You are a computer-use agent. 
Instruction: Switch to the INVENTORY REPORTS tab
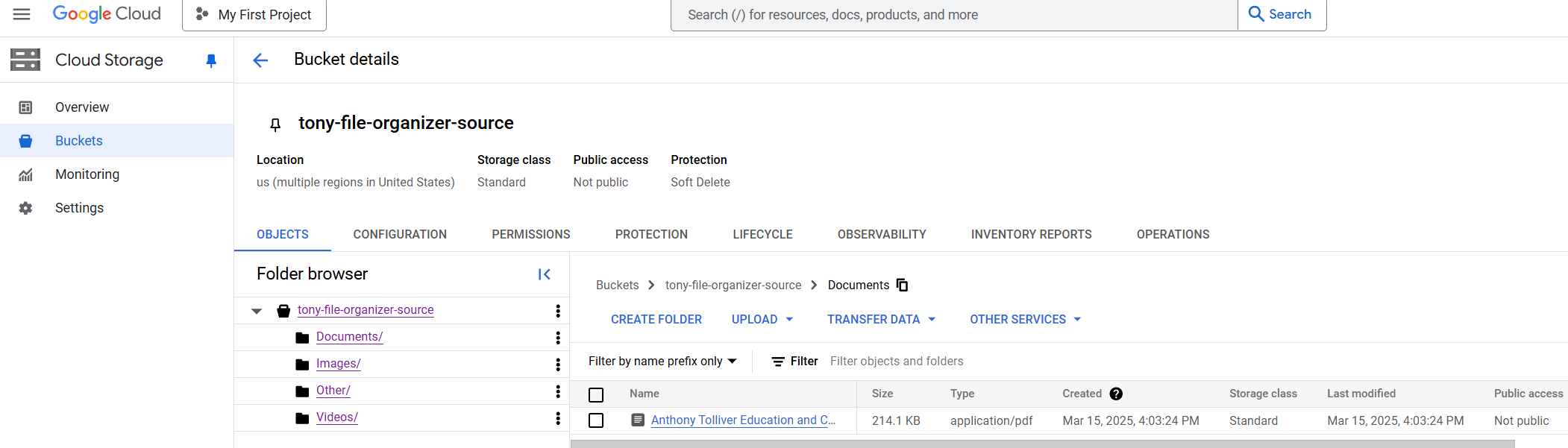pyautogui.click(x=1031, y=234)
